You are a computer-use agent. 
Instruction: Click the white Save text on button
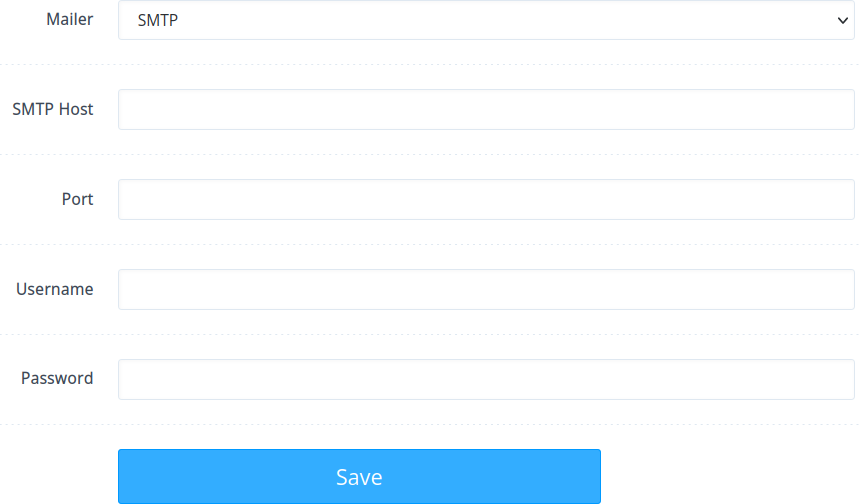coord(359,477)
